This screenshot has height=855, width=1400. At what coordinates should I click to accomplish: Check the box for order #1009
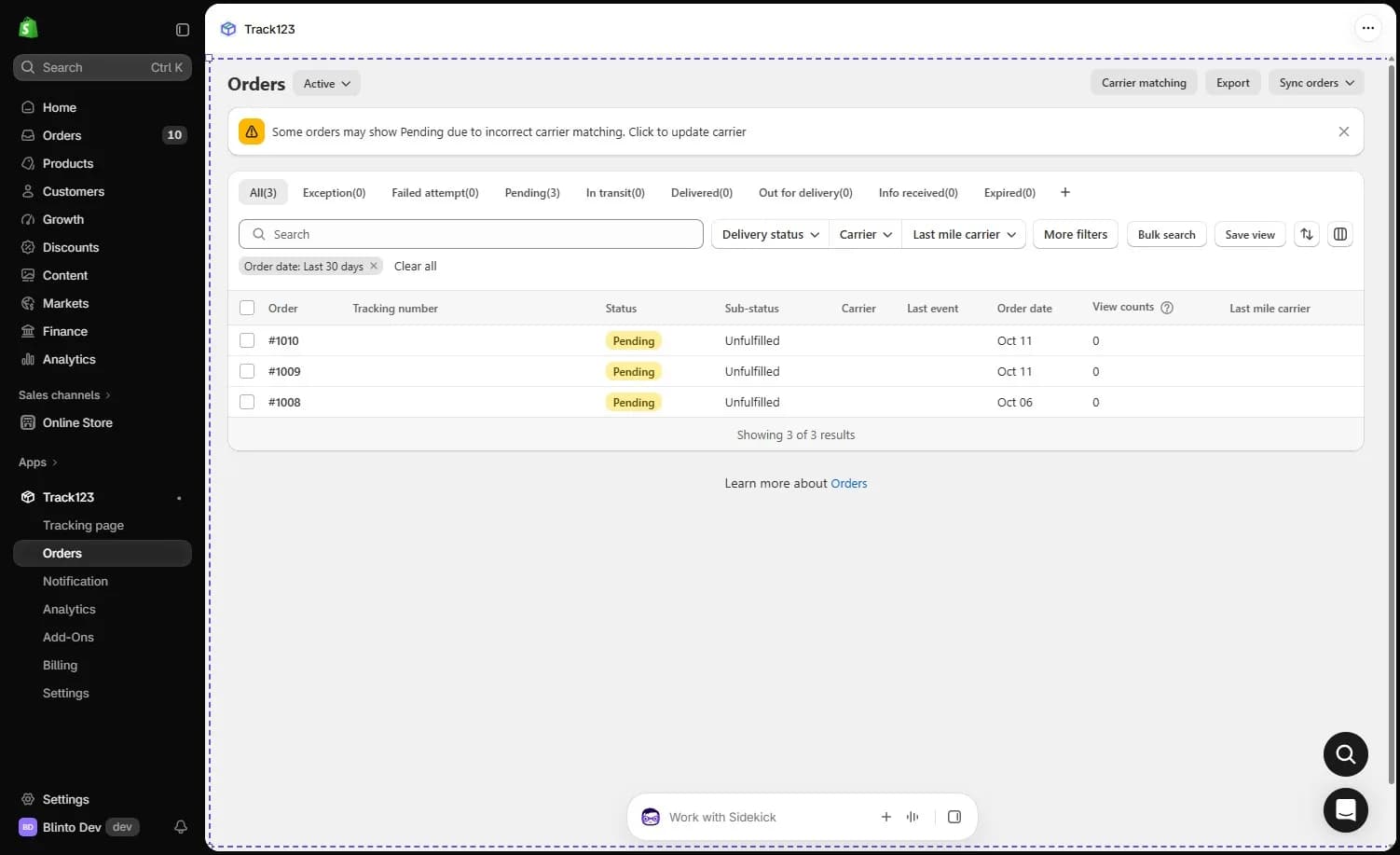[247, 371]
